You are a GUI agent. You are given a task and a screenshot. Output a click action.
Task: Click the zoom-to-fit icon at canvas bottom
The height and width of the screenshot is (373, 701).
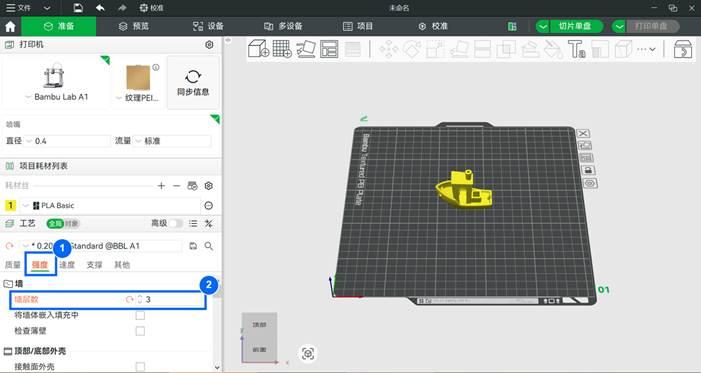point(308,353)
